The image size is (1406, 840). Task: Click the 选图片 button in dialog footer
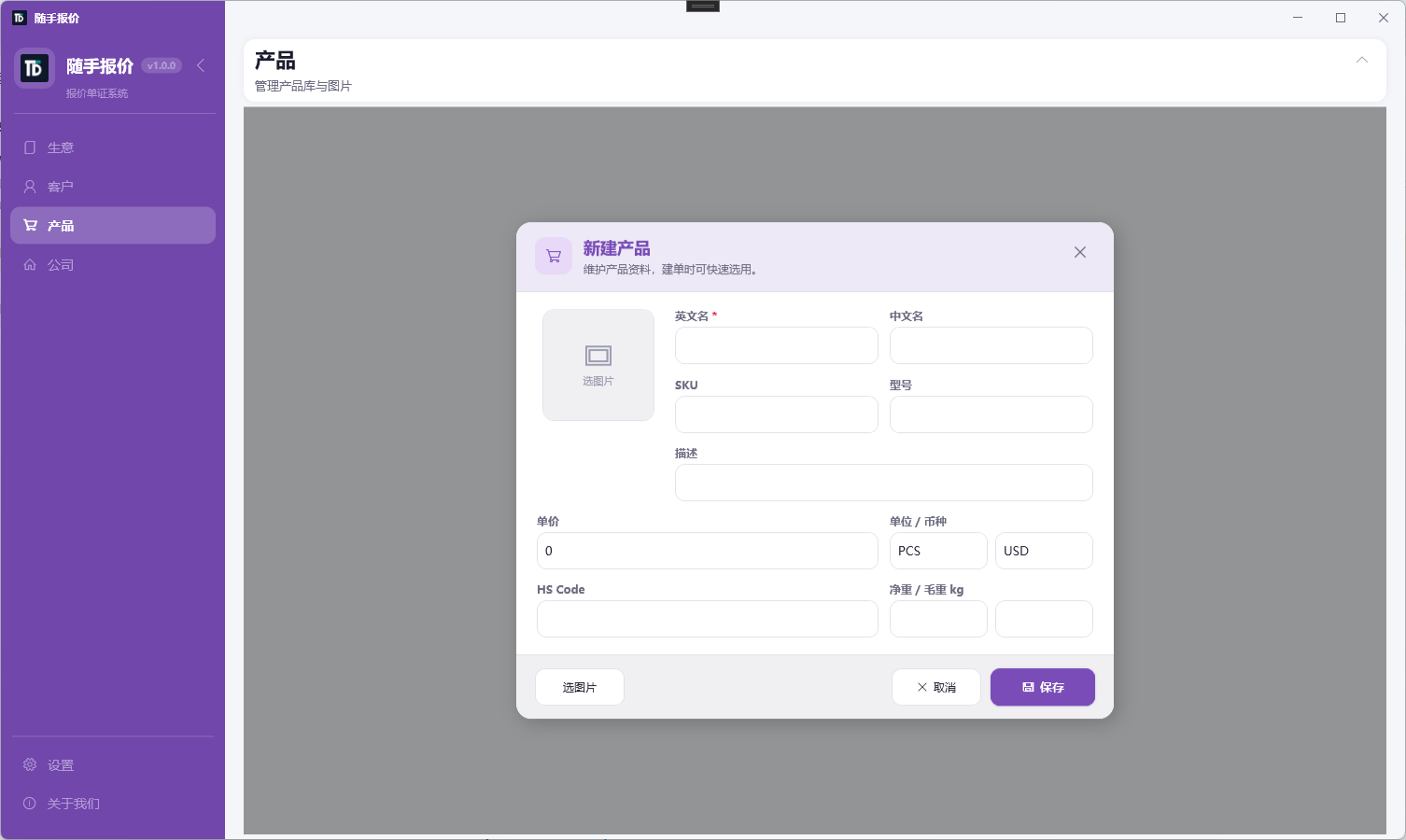pyautogui.click(x=580, y=687)
